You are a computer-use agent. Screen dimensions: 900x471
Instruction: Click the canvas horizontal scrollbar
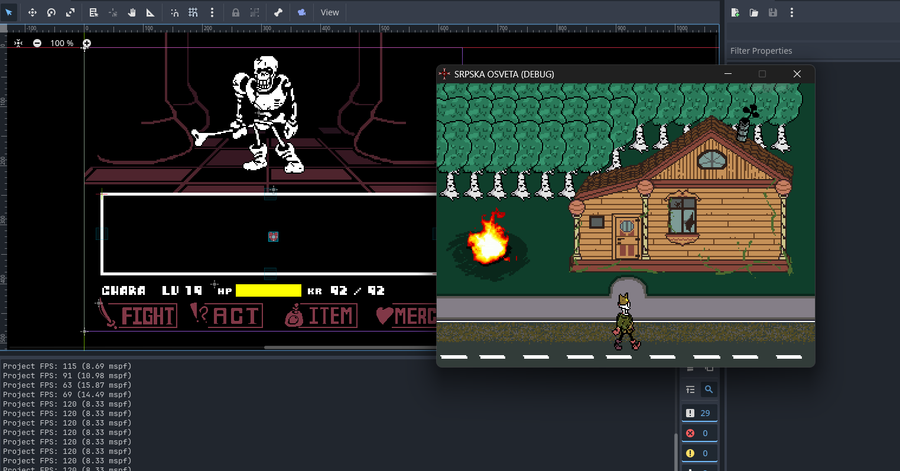(350, 347)
